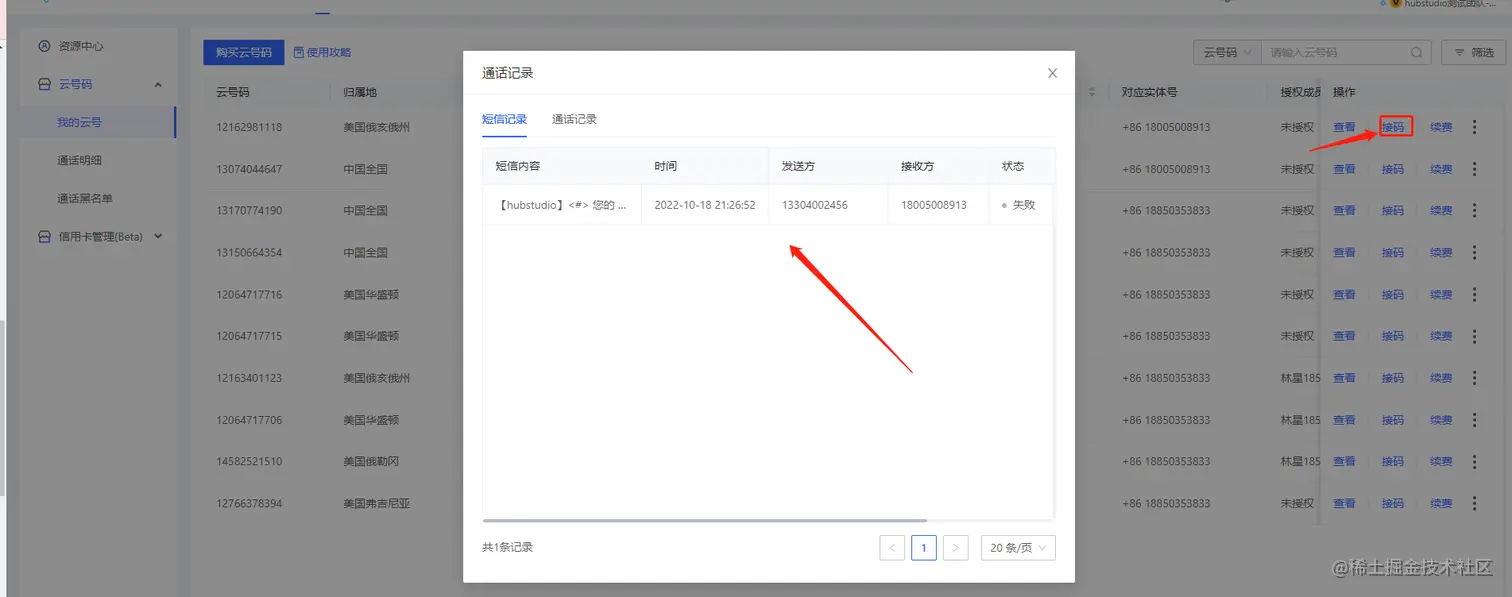The height and width of the screenshot is (597, 1512).
Task: Open the 云号码 search type dropdown
Action: [x=1226, y=52]
